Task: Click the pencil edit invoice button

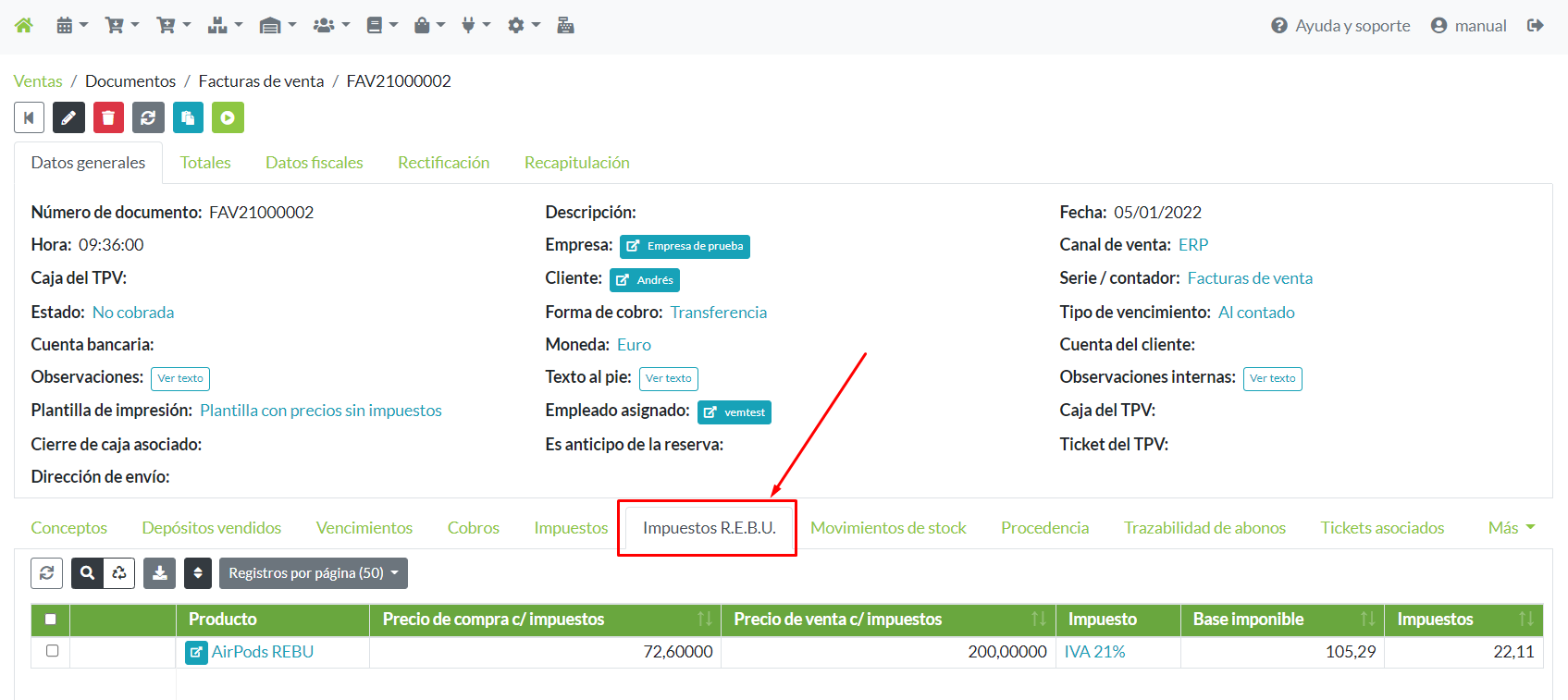Action: point(68,117)
